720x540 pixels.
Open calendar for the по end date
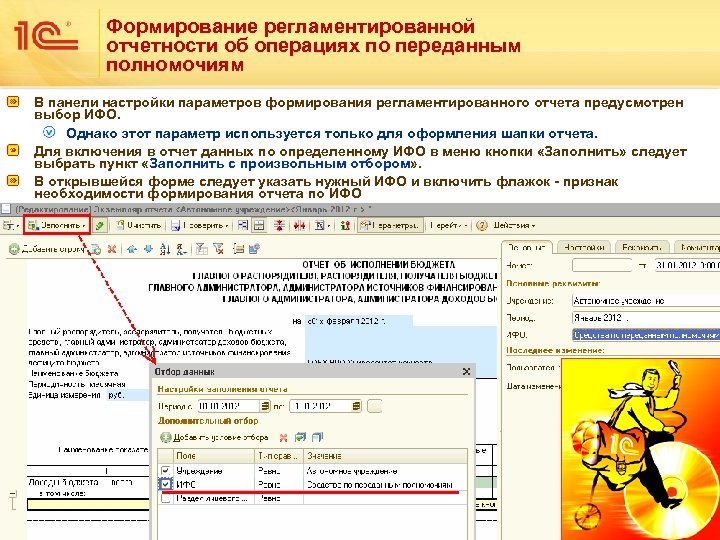pyautogui.click(x=356, y=406)
